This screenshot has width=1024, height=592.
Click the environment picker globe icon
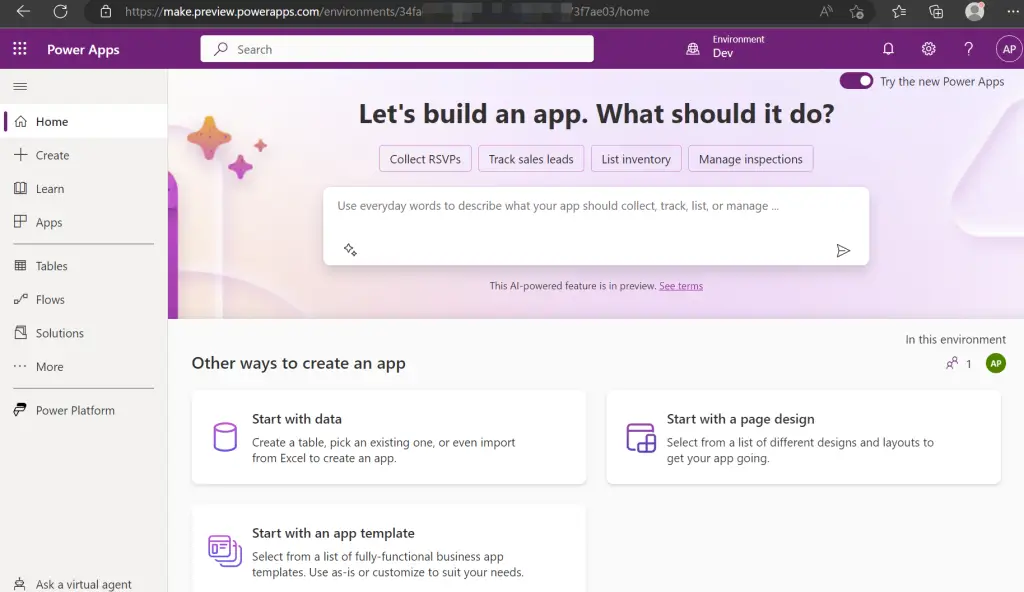(x=693, y=49)
